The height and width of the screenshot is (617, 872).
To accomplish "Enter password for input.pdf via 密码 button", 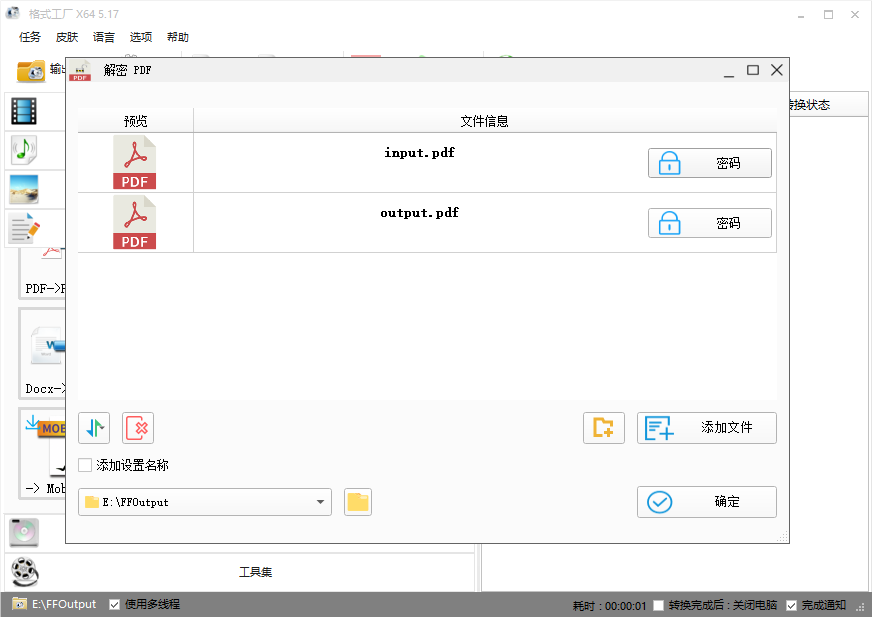I will (x=710, y=162).
